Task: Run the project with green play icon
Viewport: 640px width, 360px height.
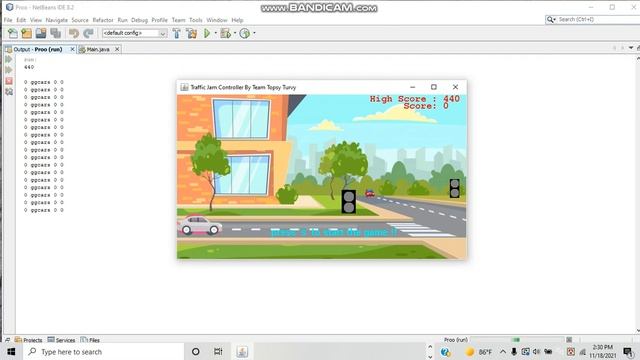Action: tap(207, 33)
